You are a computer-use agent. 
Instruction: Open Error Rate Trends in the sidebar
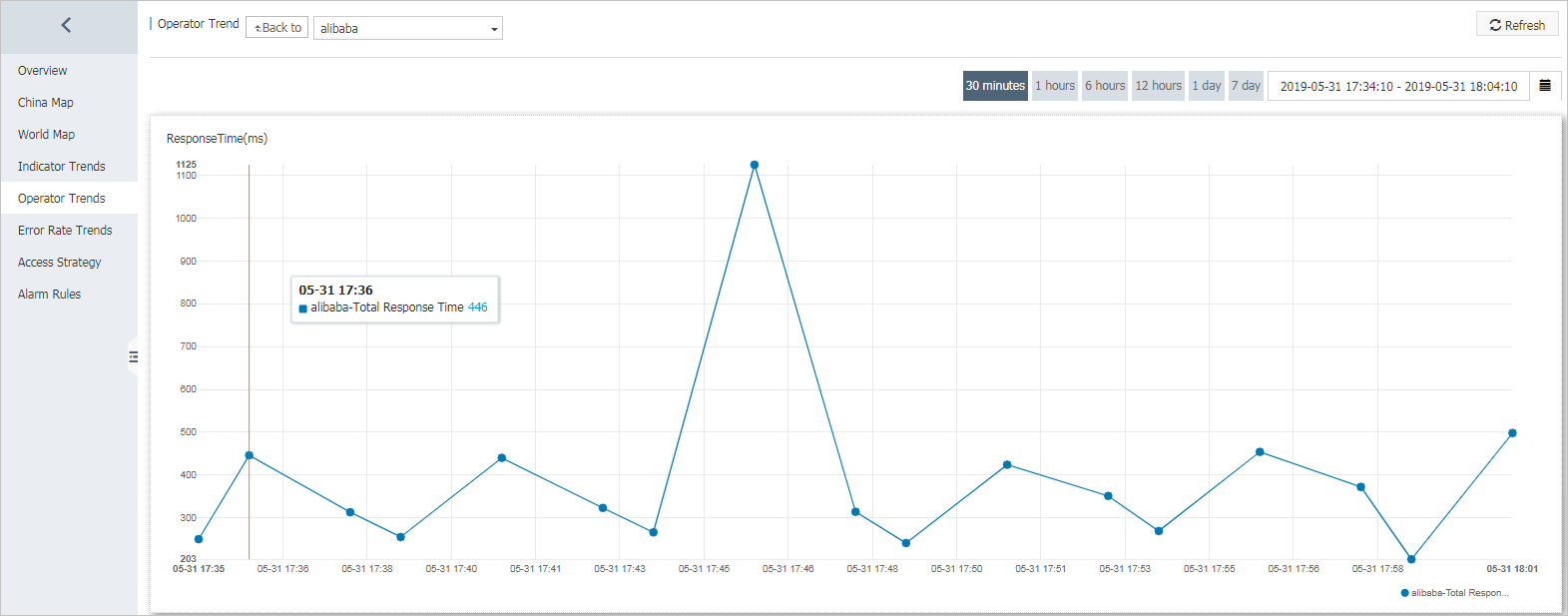click(x=69, y=231)
